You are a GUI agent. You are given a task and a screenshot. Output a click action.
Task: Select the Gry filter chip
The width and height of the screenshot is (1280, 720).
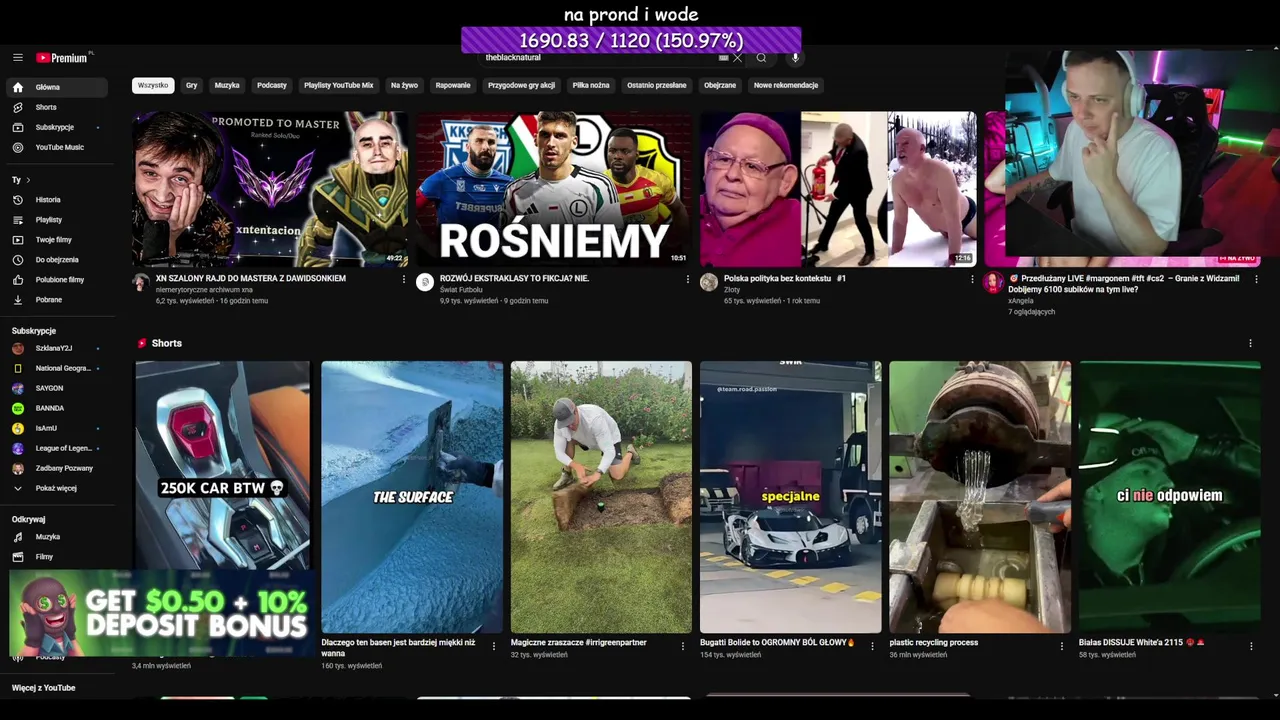click(x=191, y=86)
